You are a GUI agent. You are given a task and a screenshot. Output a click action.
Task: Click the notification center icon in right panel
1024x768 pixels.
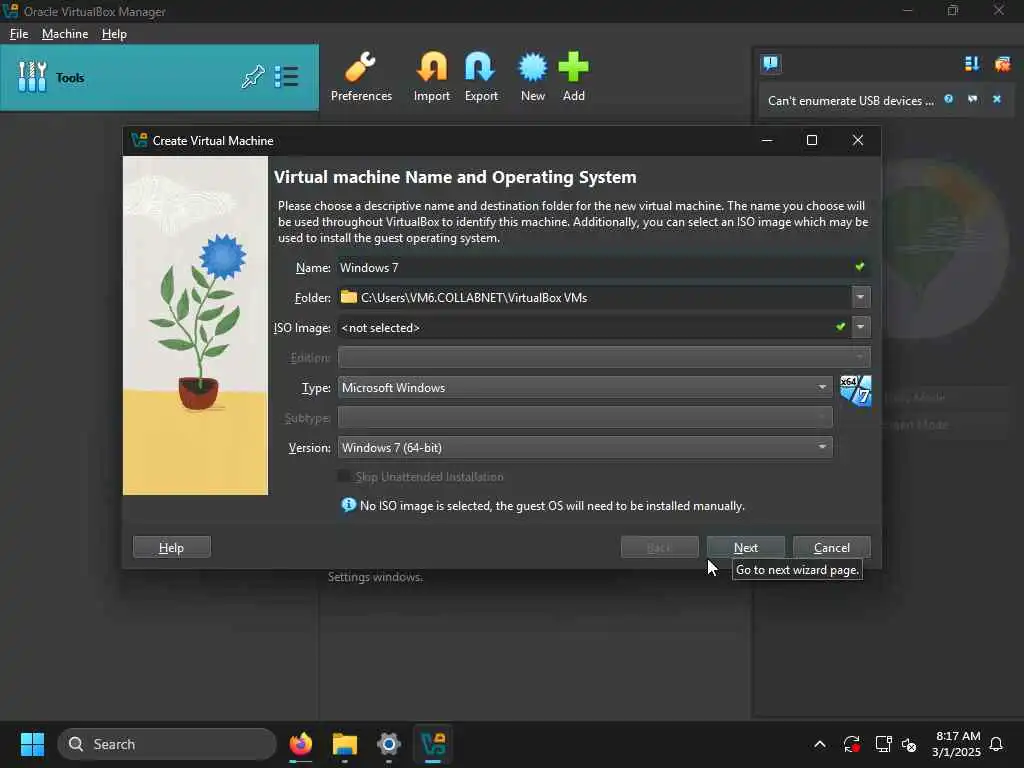pyautogui.click(x=771, y=63)
